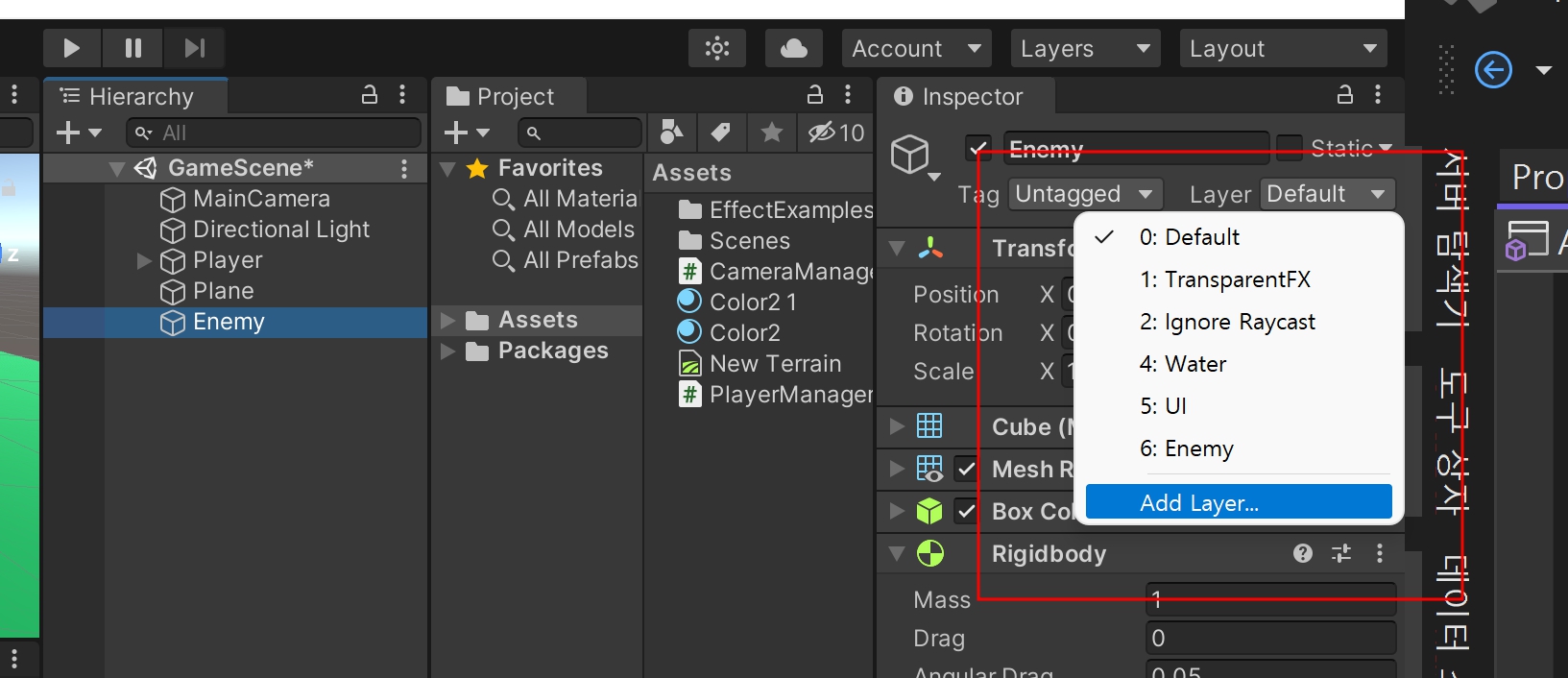Click the Step frame button

(x=195, y=48)
